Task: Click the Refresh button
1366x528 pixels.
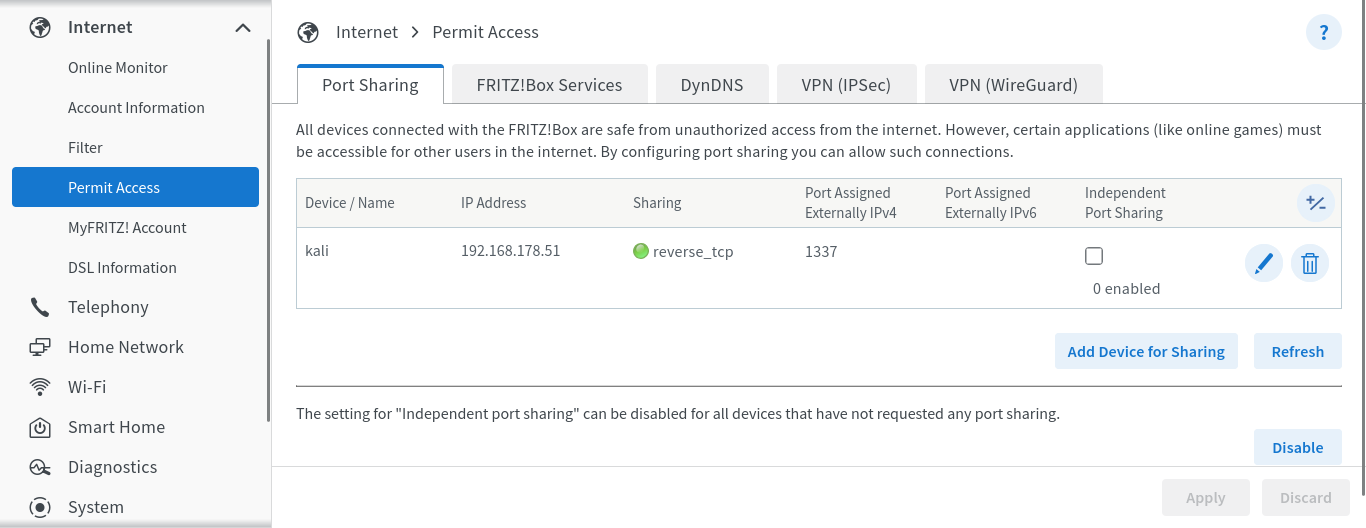Action: click(1298, 351)
